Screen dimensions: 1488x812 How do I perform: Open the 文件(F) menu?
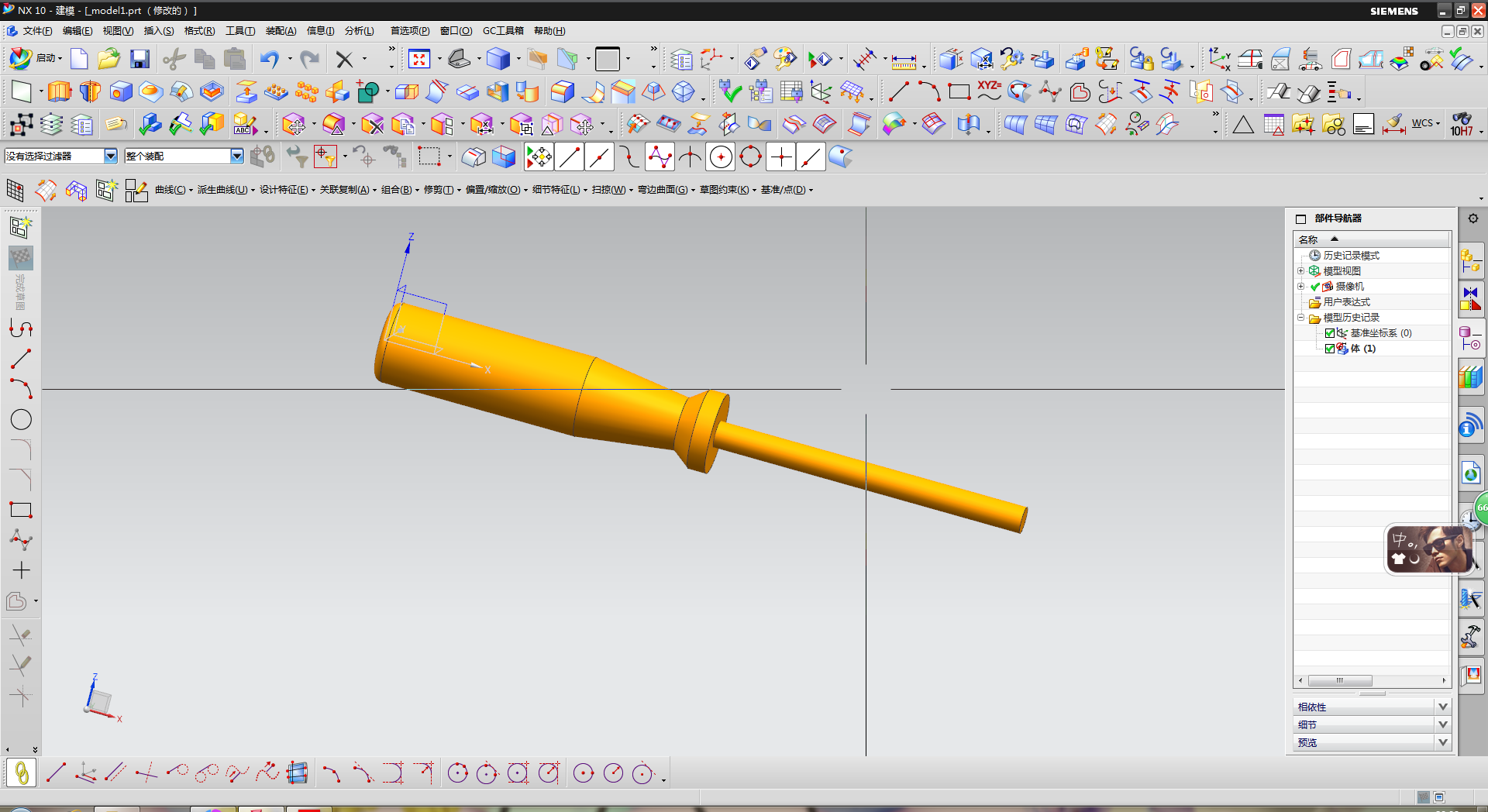(x=37, y=31)
